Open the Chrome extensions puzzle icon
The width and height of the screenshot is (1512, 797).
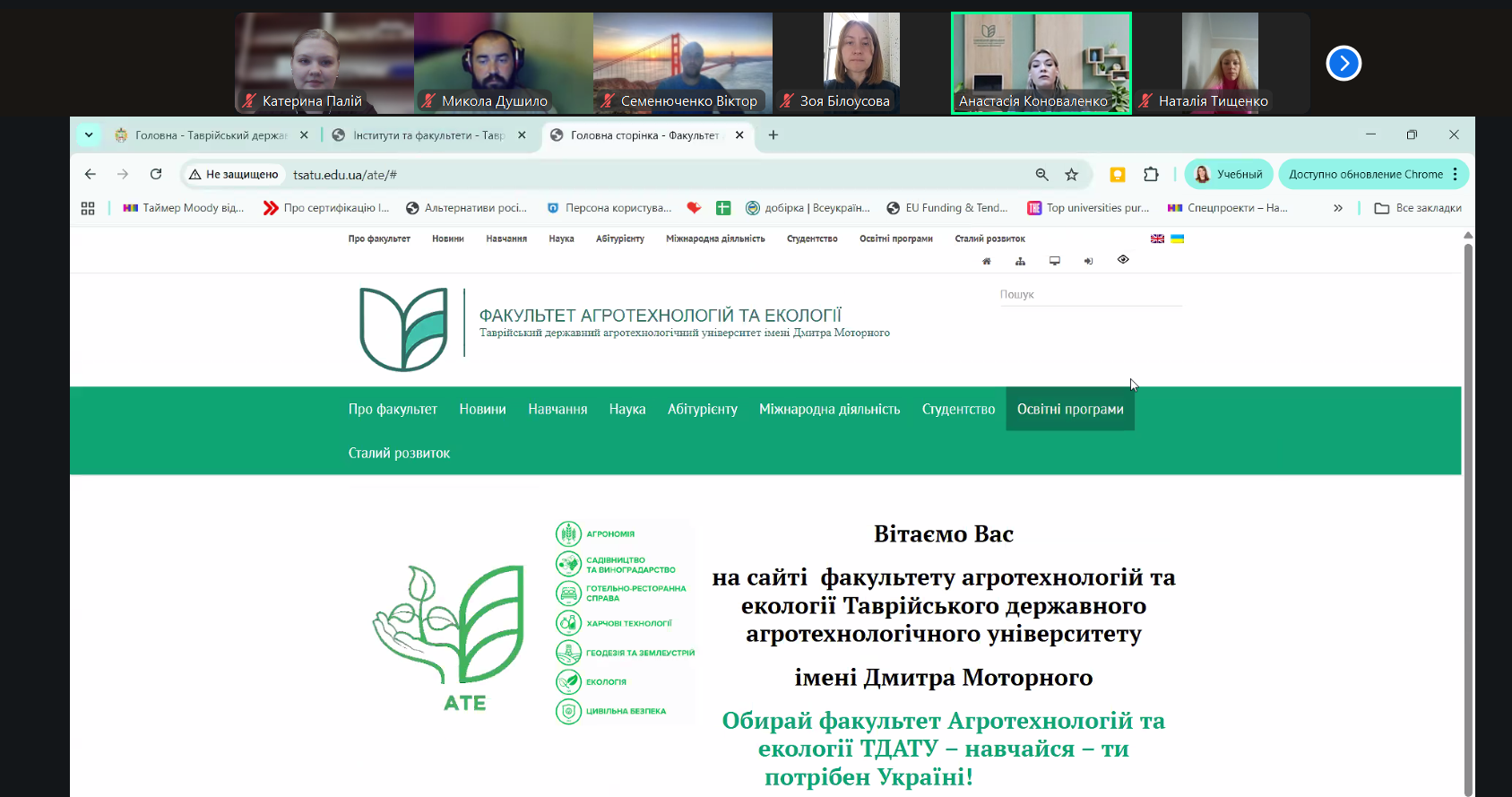click(x=1151, y=175)
